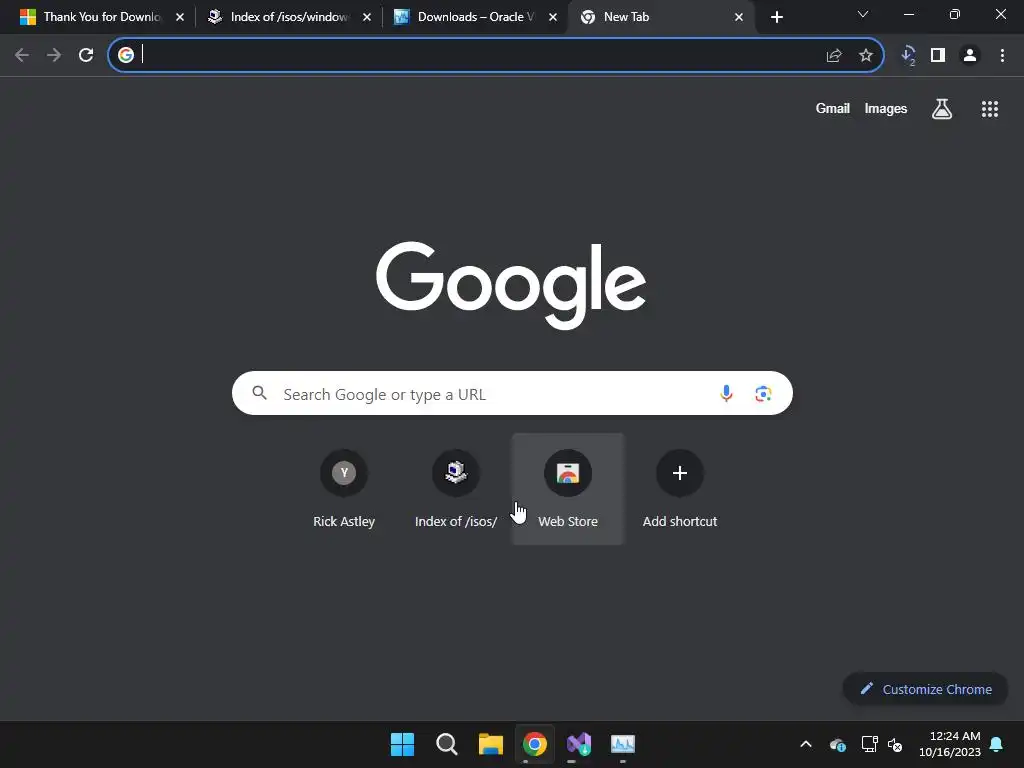
Task: Click the Google icon in the address bar
Action: 126,55
